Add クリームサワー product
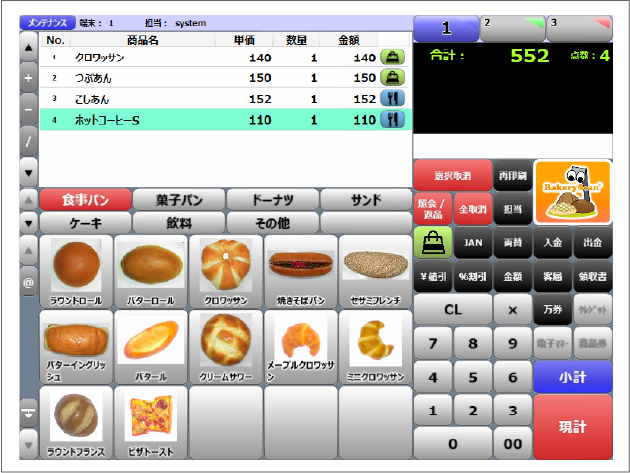The height and width of the screenshot is (473, 630). (226, 348)
